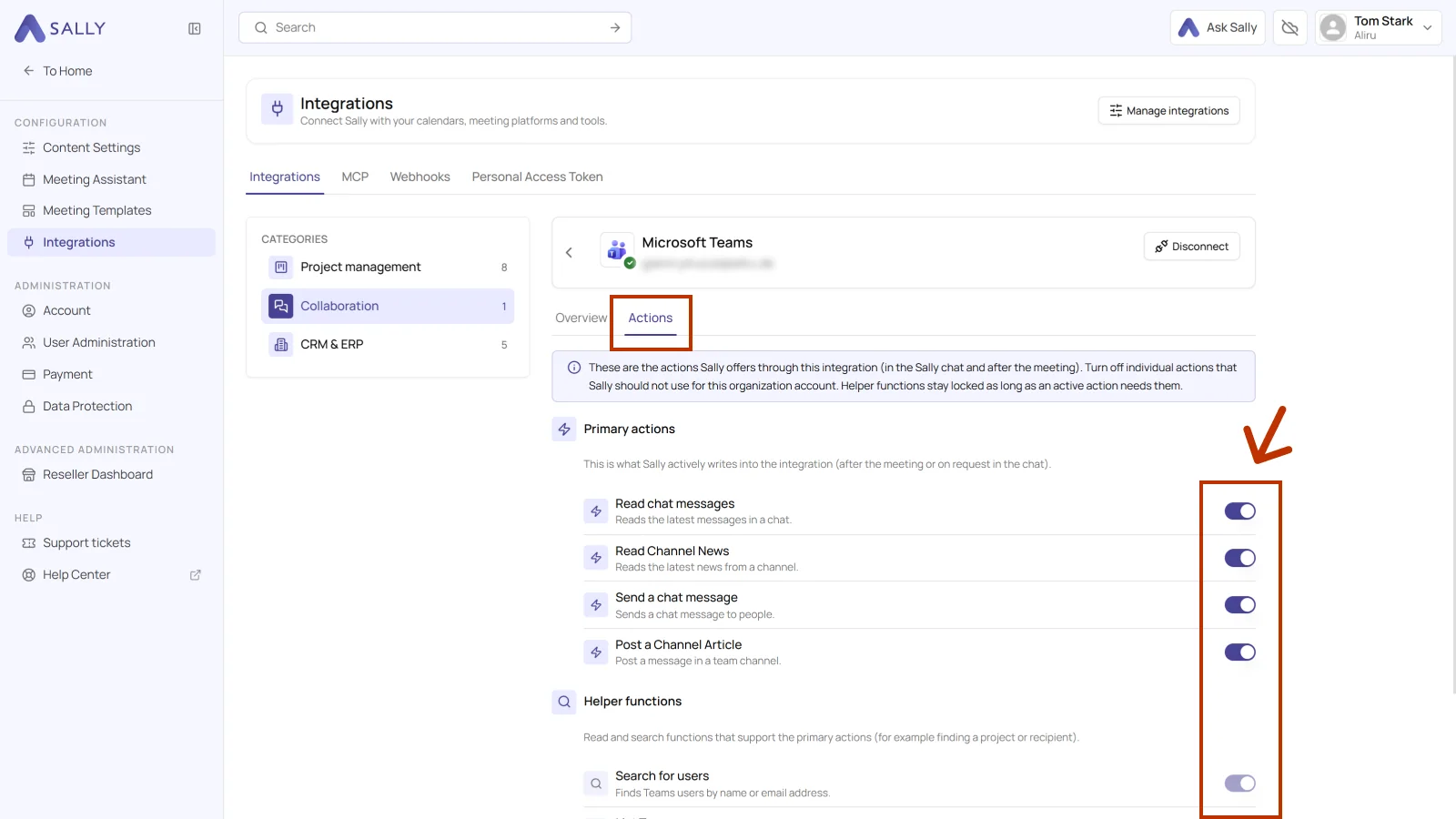This screenshot has height=819, width=1456.
Task: Click the Sally logo icon
Action: point(30,28)
